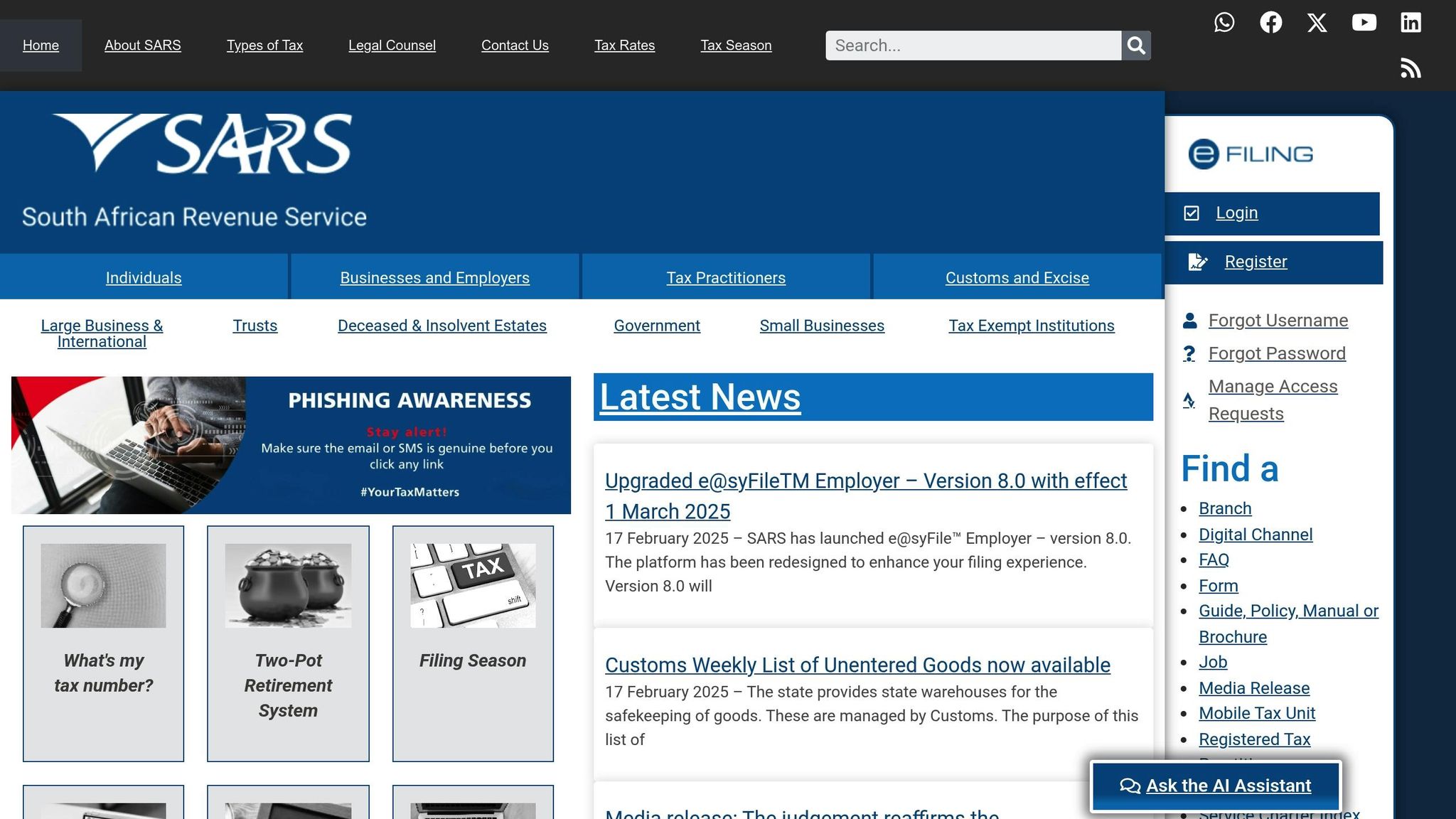Click the pen icon beside Register
Screen dimensions: 1456x819
point(1198,262)
